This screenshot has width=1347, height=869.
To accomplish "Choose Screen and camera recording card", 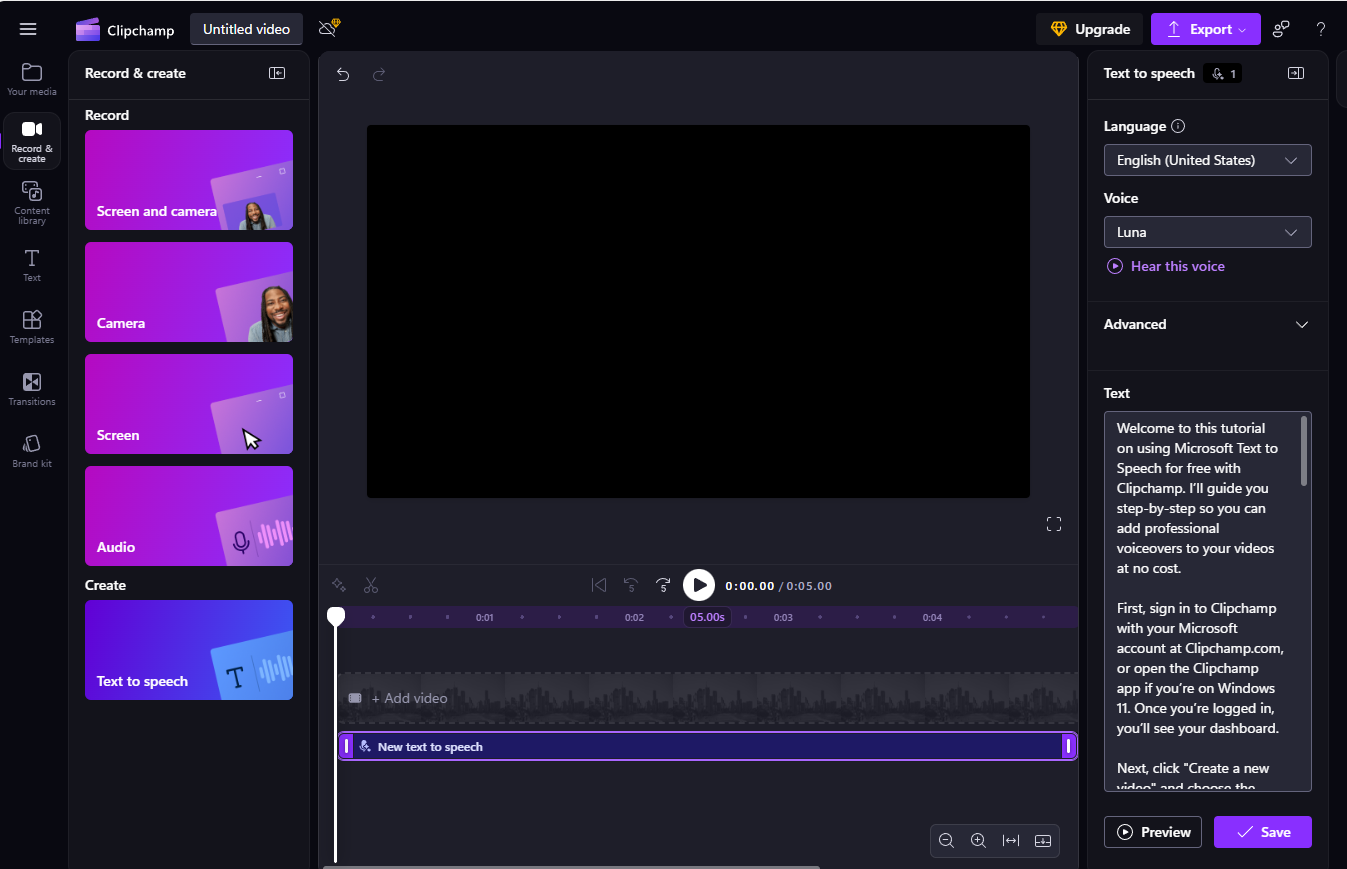I will 189,180.
